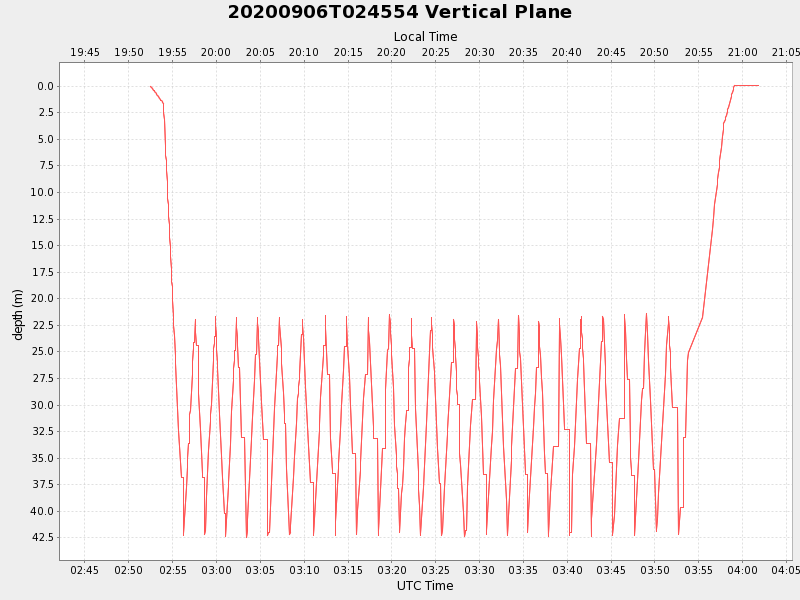Select the 21:05 local time tick

click(785, 52)
